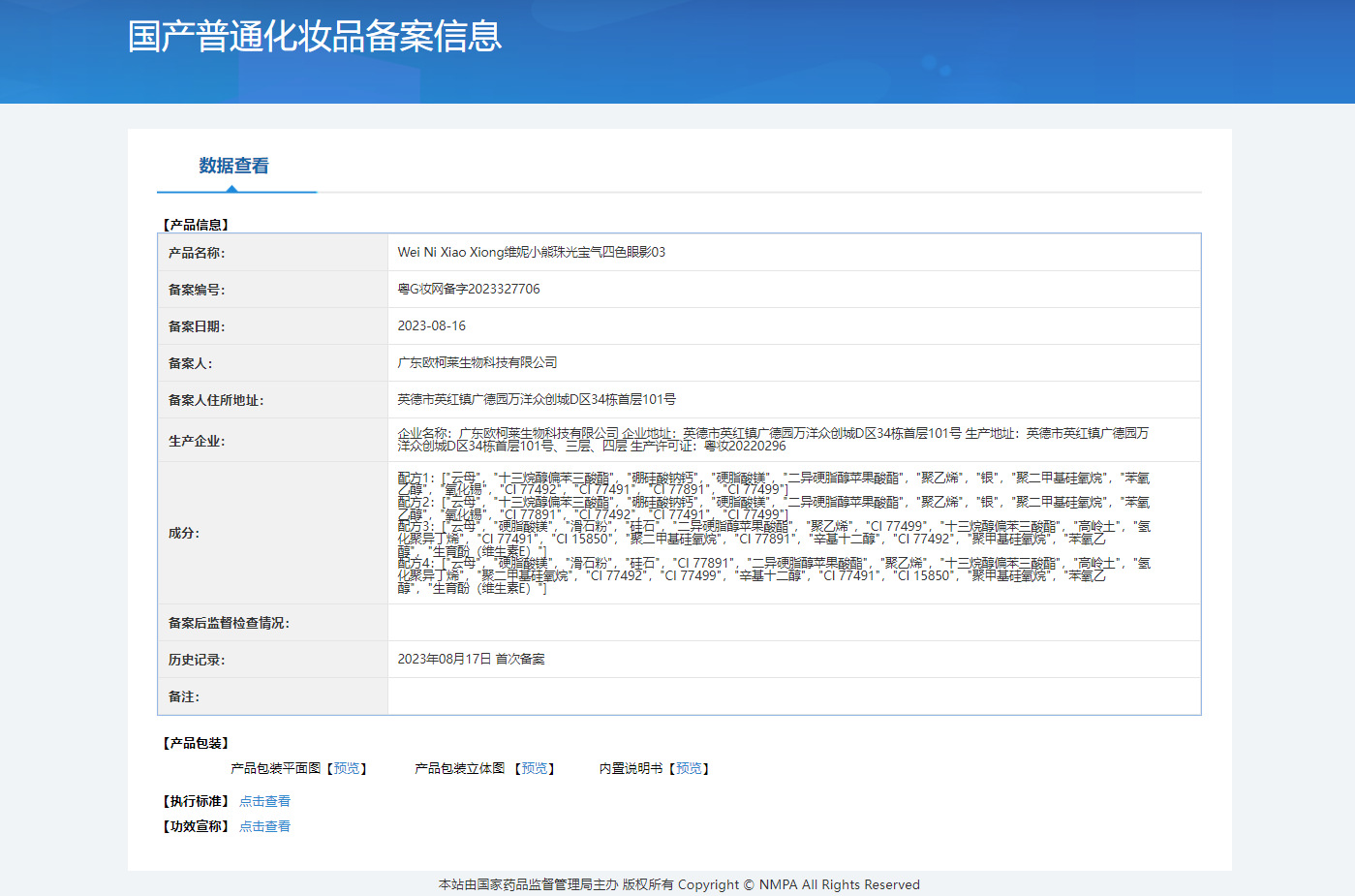Image resolution: width=1355 pixels, height=896 pixels.
Task: Select the filing number 粤G妆网备字2023327706
Action: click(469, 289)
